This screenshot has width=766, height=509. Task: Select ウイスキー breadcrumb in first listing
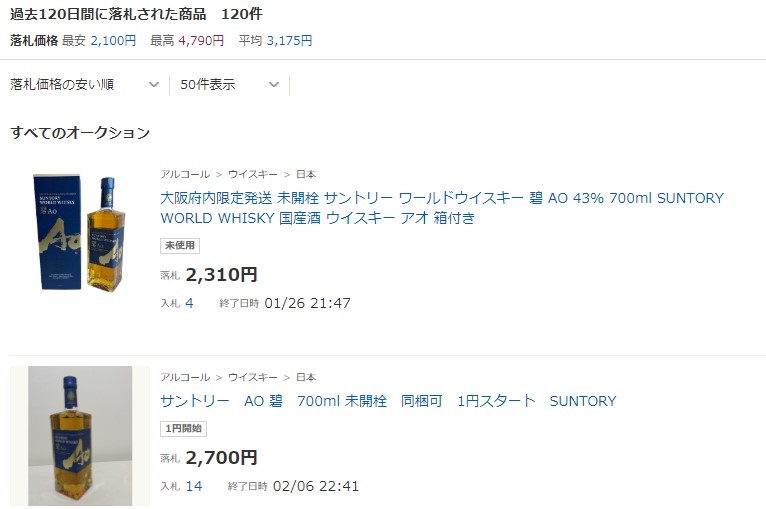(253, 174)
